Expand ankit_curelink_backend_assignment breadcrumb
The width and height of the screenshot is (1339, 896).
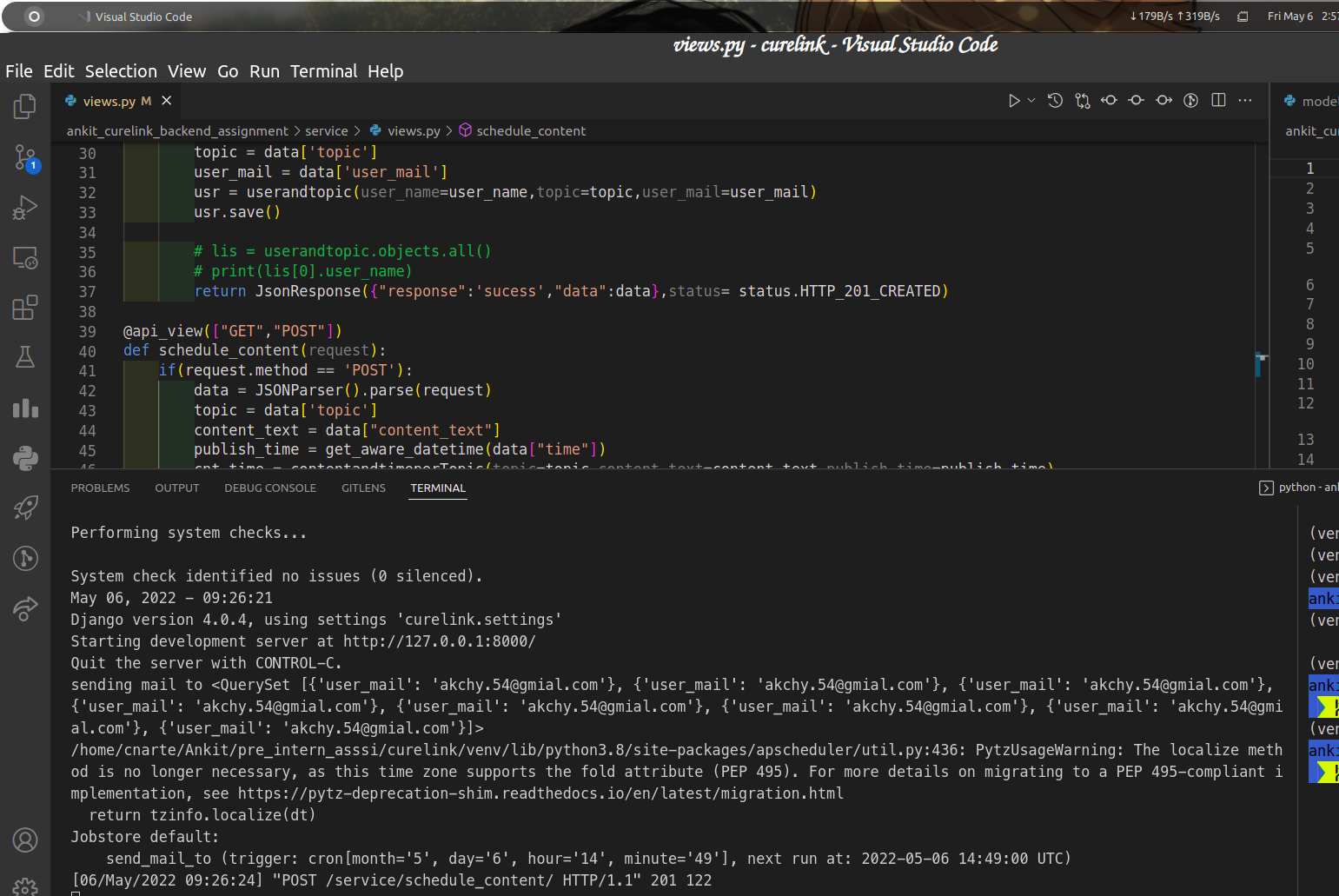[x=177, y=131]
